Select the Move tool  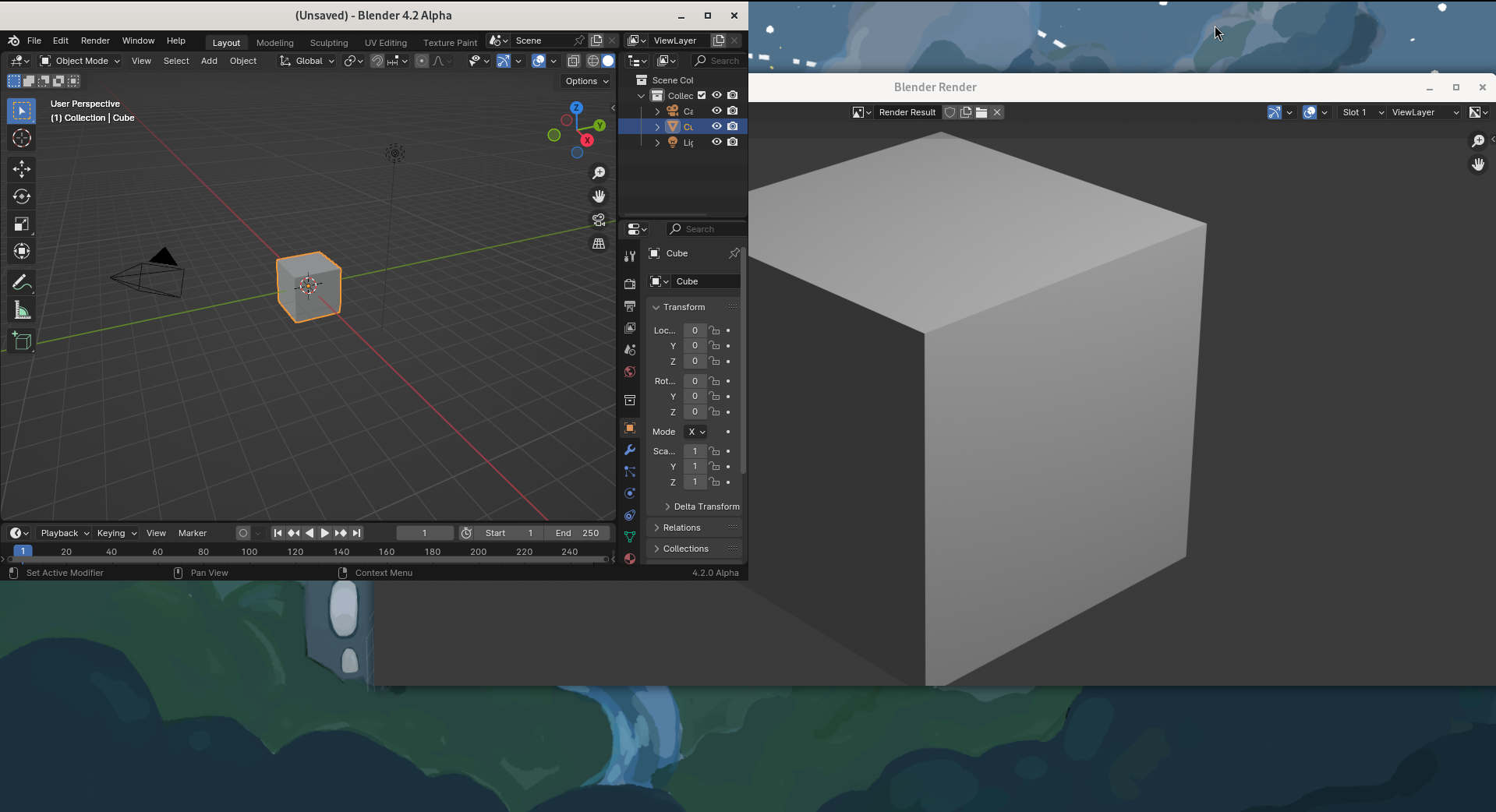pos(22,168)
